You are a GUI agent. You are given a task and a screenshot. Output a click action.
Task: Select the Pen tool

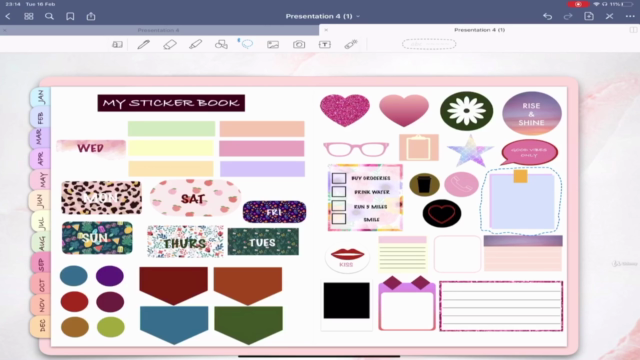click(143, 44)
